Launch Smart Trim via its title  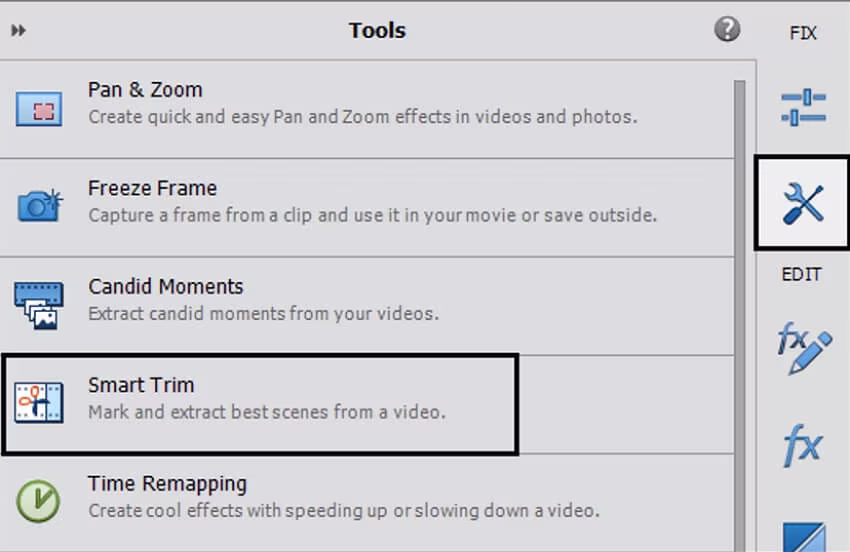(141, 385)
